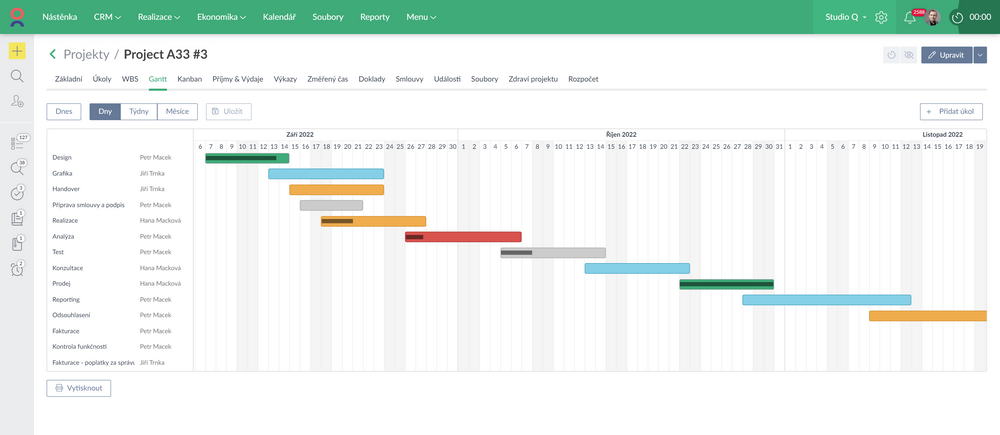Switch timeline scale to Měsíce

click(x=177, y=112)
